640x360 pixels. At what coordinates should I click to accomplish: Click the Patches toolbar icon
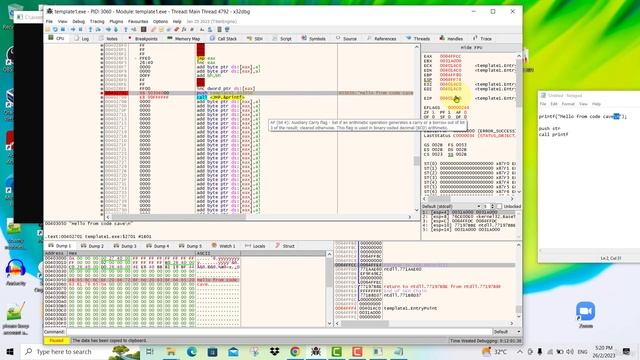point(153,29)
